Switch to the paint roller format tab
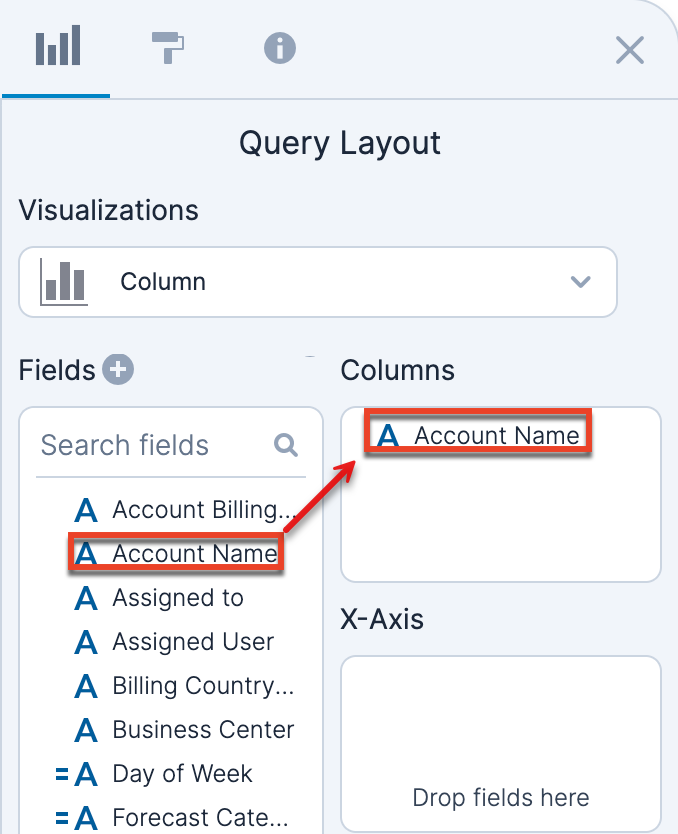 click(168, 47)
